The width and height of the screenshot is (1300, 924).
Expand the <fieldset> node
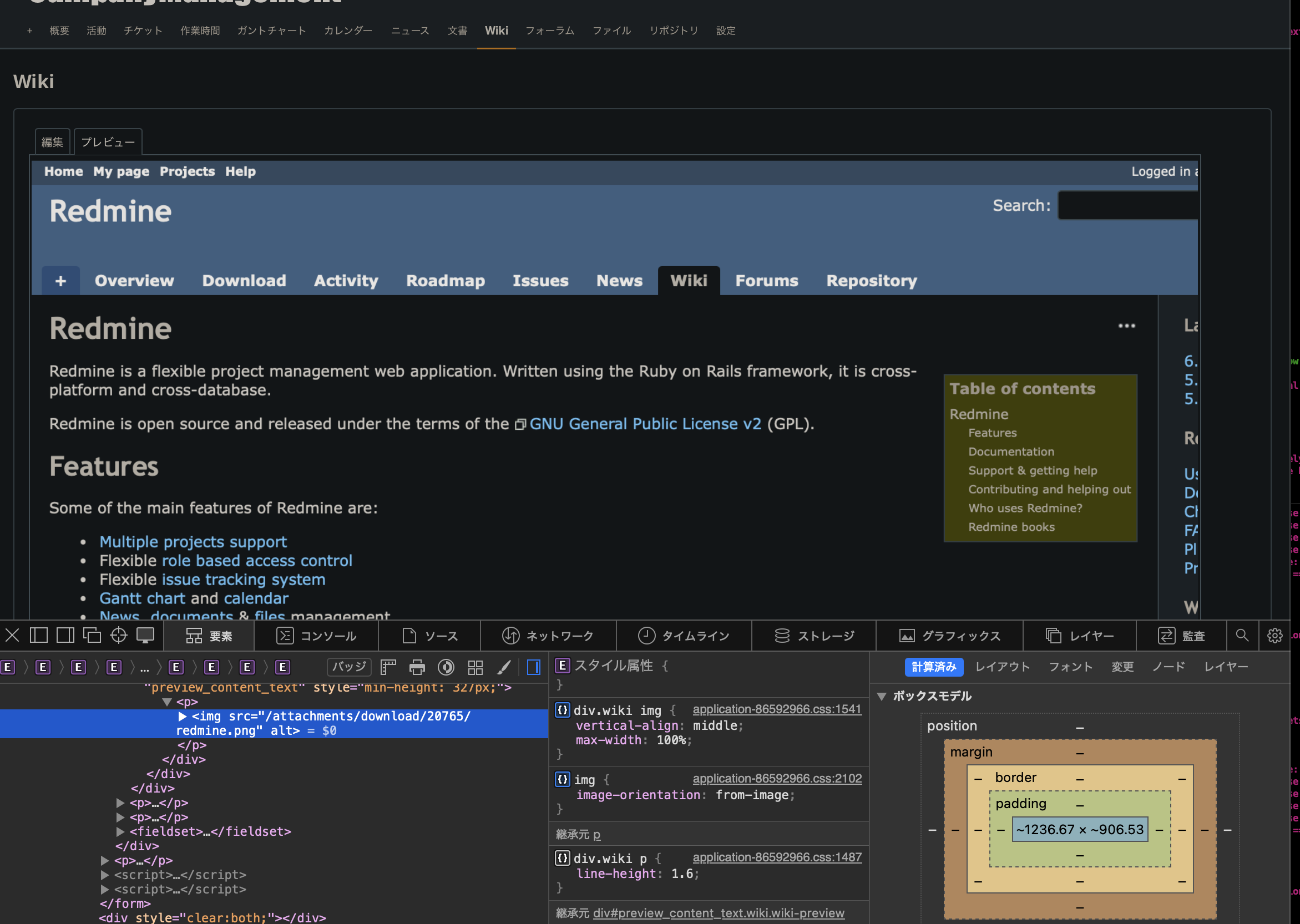tap(120, 832)
